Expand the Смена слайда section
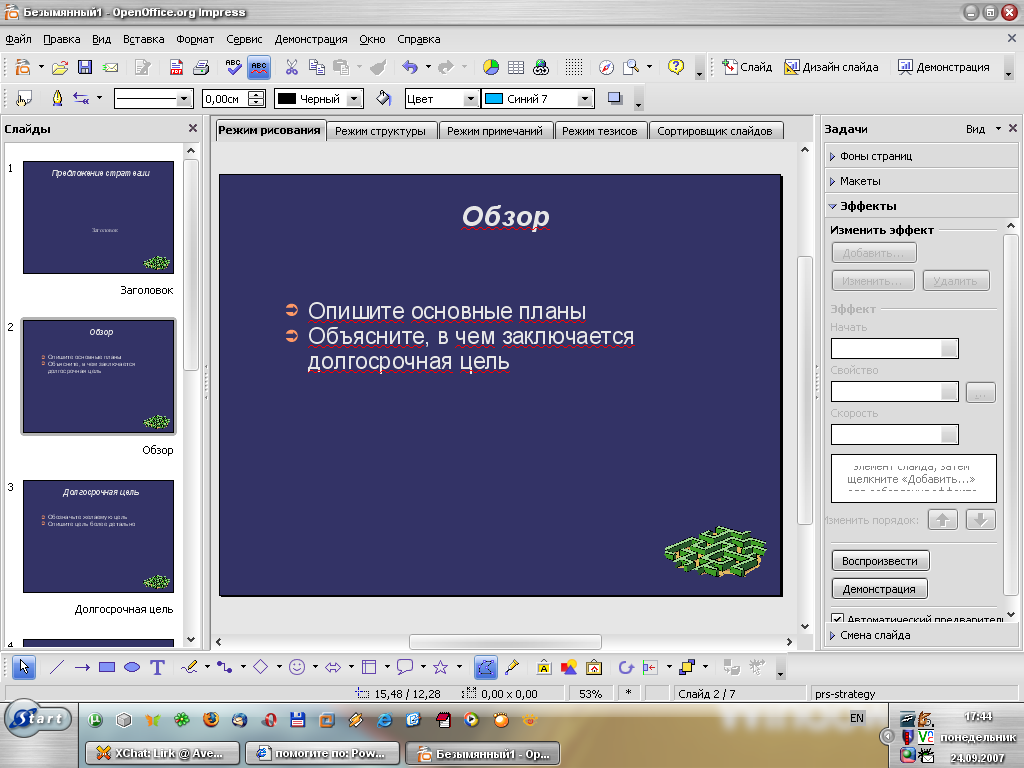1024x768 pixels. click(x=875, y=635)
